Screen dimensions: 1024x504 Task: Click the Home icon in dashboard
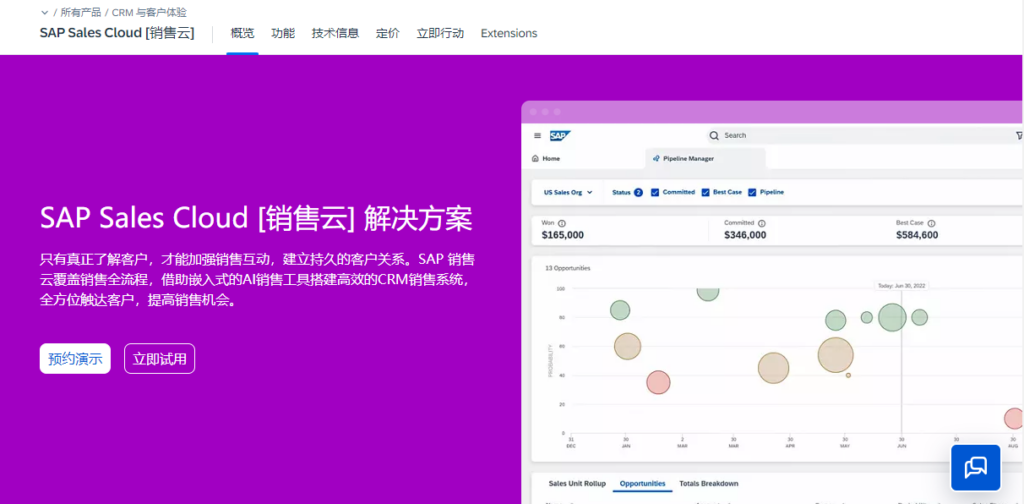pos(536,159)
